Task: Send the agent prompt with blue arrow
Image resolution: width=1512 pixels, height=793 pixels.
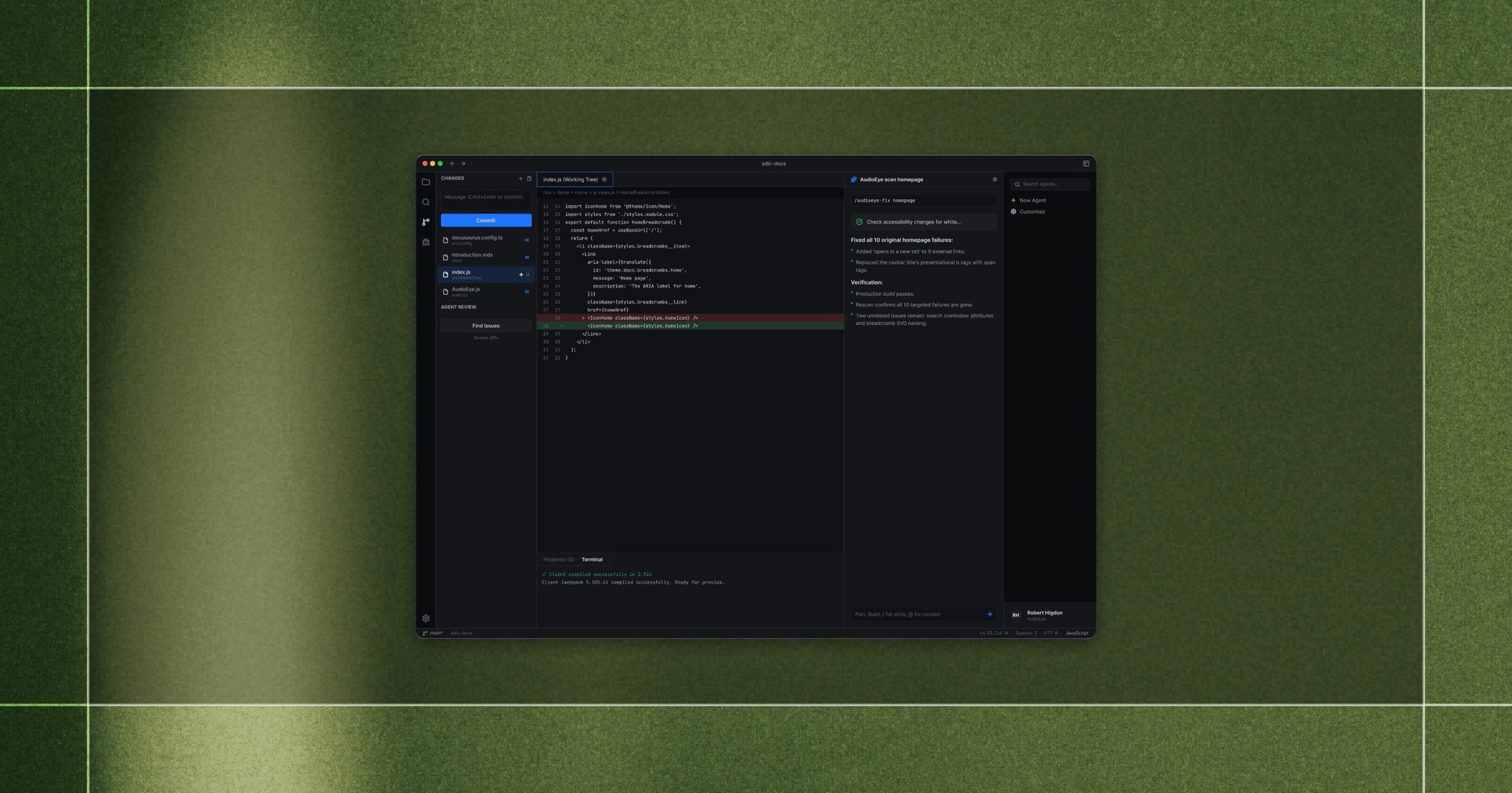Action: click(989, 614)
